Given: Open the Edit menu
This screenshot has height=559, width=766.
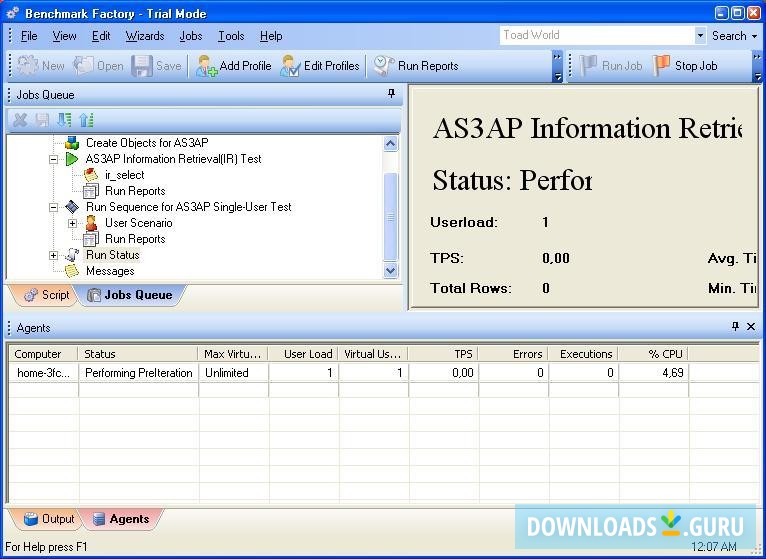Looking at the screenshot, I should pyautogui.click(x=101, y=36).
